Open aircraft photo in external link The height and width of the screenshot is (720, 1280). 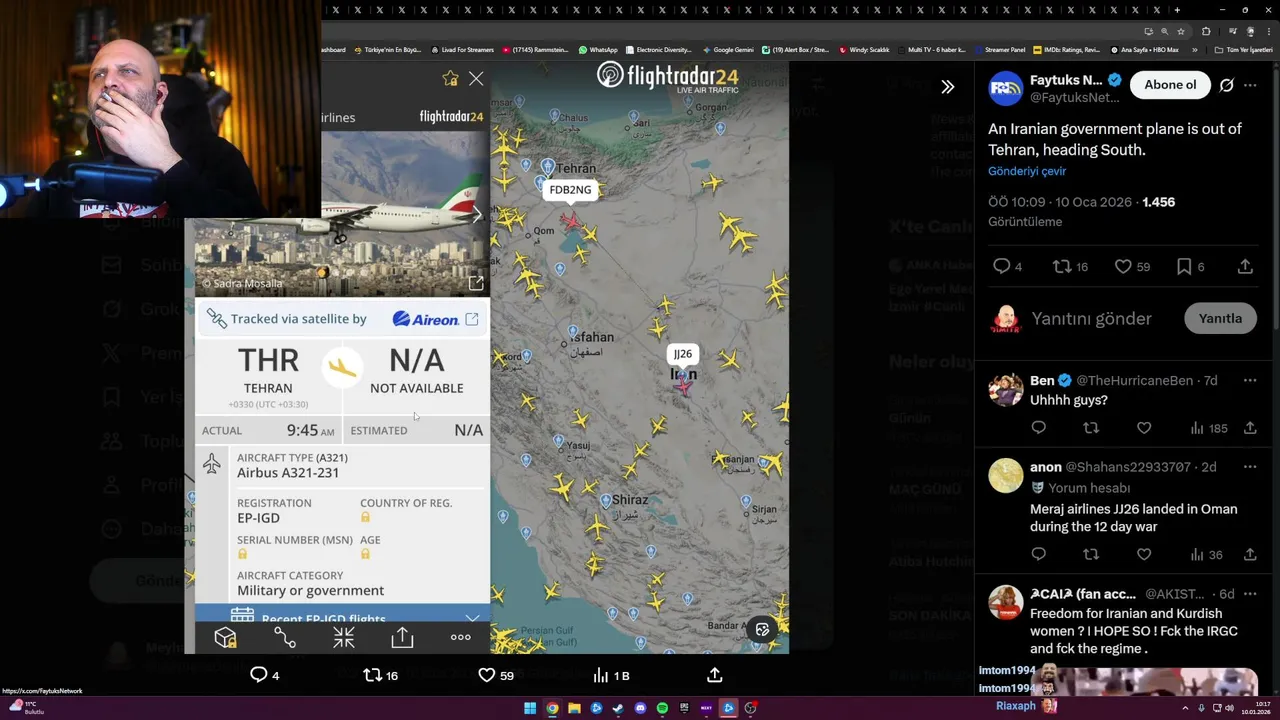476,283
